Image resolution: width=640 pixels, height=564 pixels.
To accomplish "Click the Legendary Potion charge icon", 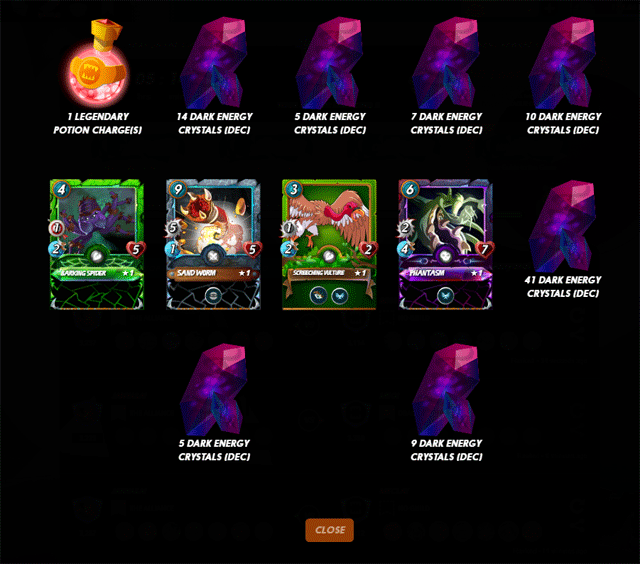I will point(97,62).
